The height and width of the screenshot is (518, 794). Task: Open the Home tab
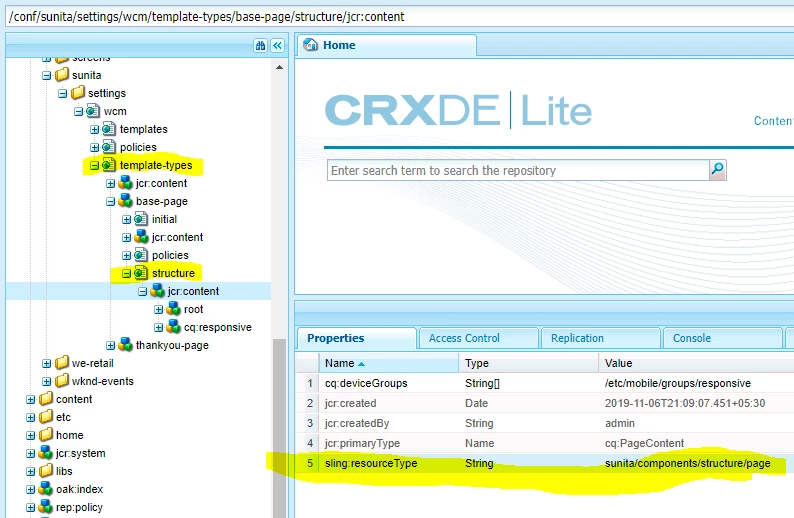click(386, 45)
